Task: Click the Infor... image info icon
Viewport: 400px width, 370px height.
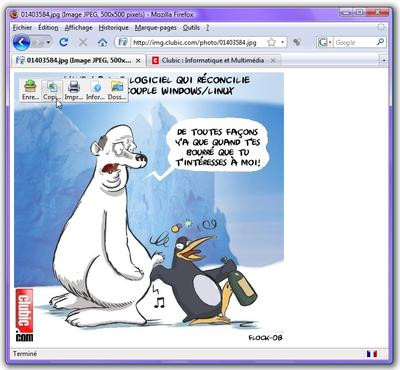Action: coord(96,90)
